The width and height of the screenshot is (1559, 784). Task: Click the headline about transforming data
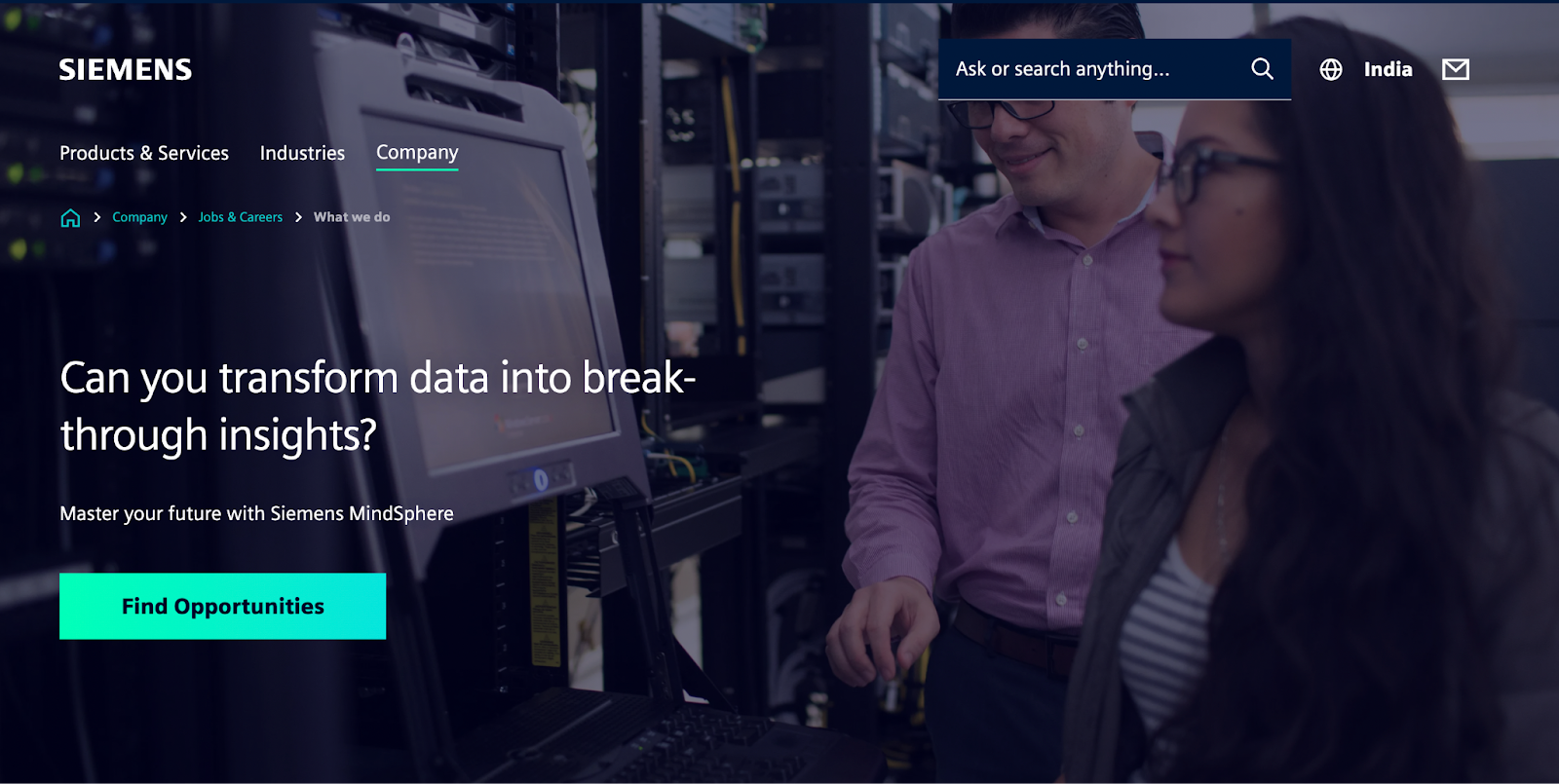click(378, 406)
